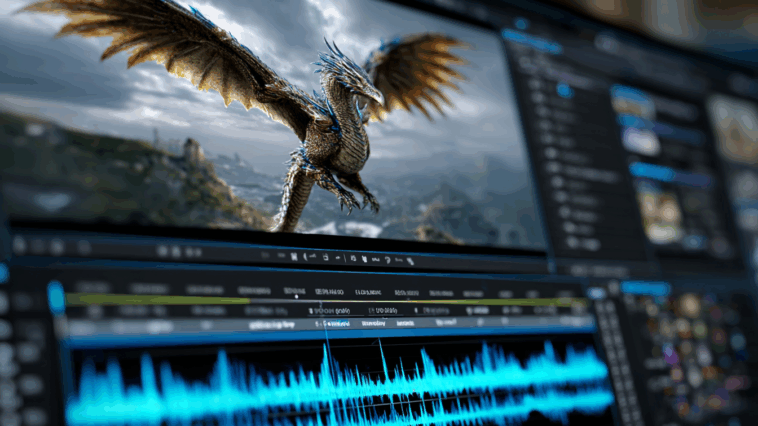Select the blue tab above the icon grid
Screen dimensions: 758x426
[x=645, y=289]
